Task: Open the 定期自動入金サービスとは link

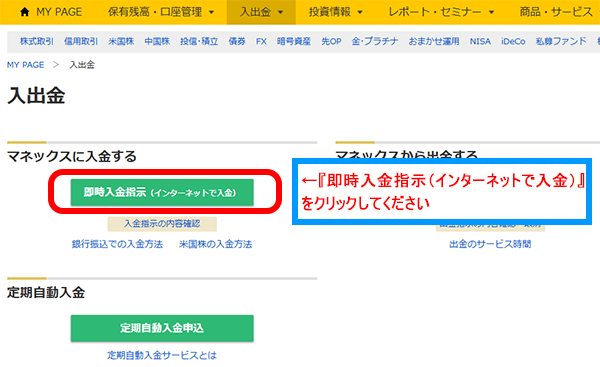Action: point(162,356)
